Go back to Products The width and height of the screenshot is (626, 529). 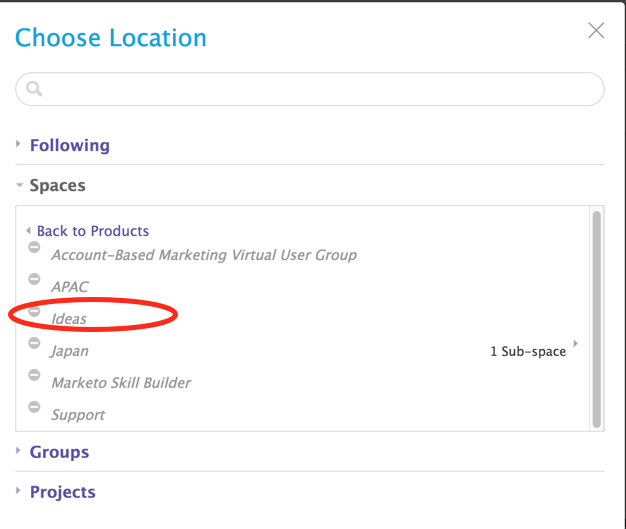[92, 231]
